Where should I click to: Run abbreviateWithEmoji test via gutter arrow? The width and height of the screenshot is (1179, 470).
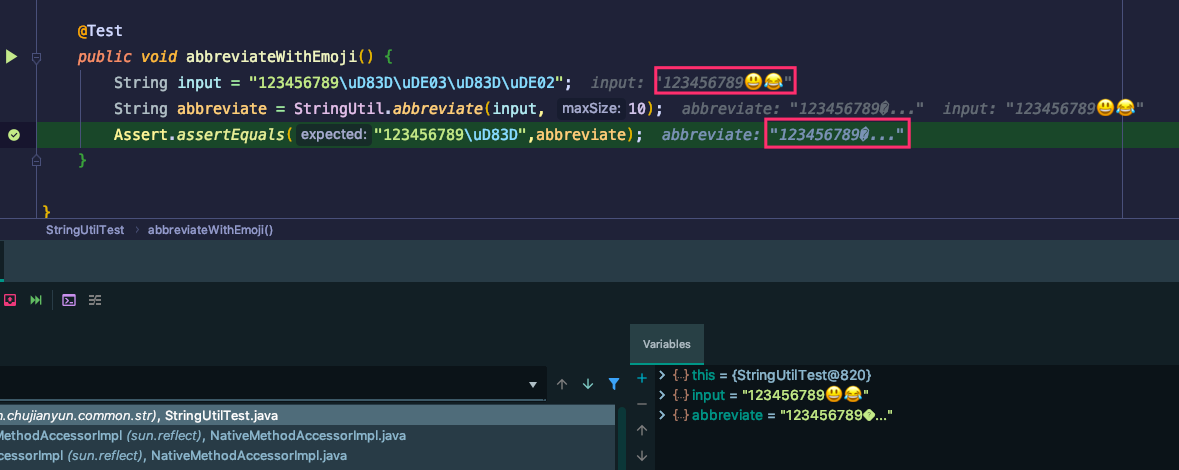click(x=11, y=56)
